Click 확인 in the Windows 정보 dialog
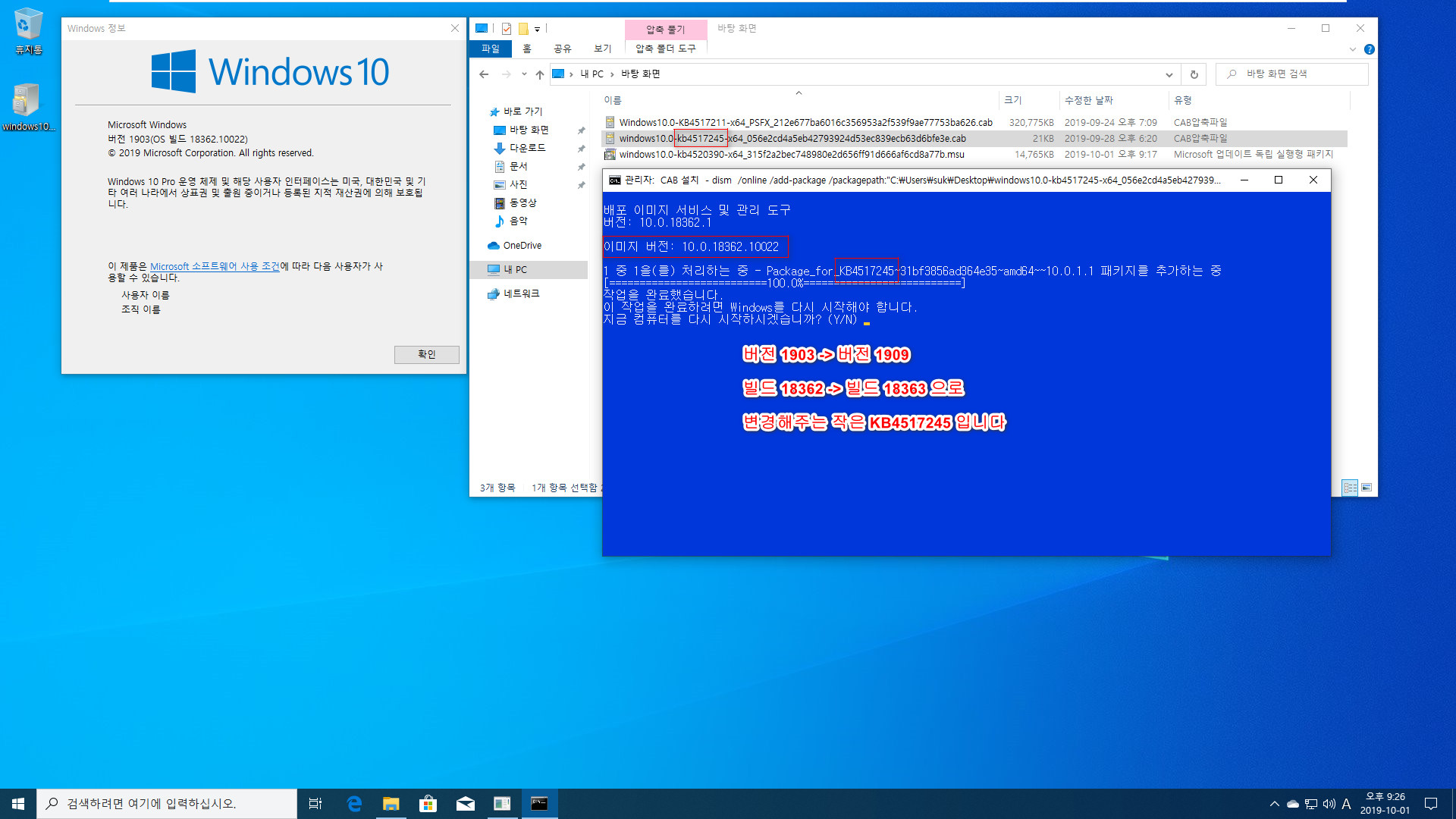1456x819 pixels. click(x=426, y=355)
